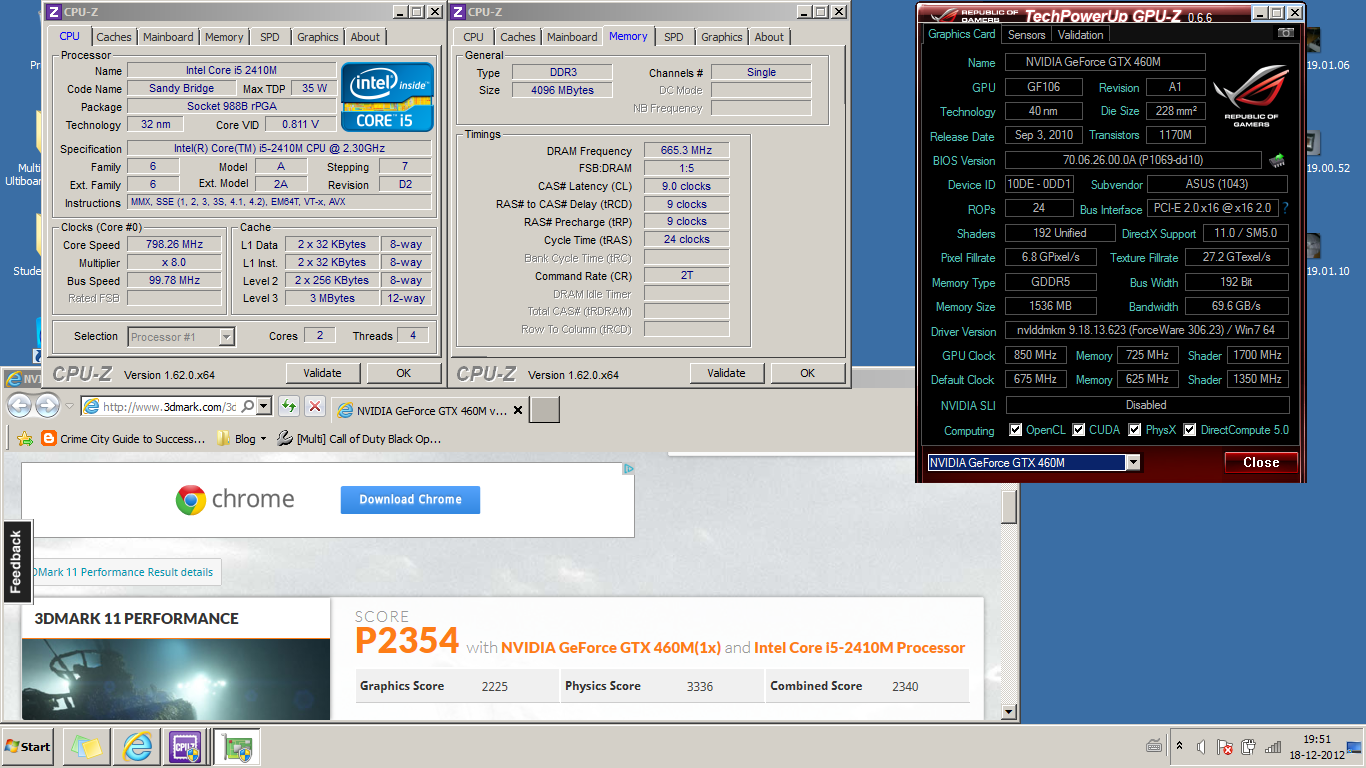Open the GPU selection dropdown in GPU-Z

coord(1133,463)
